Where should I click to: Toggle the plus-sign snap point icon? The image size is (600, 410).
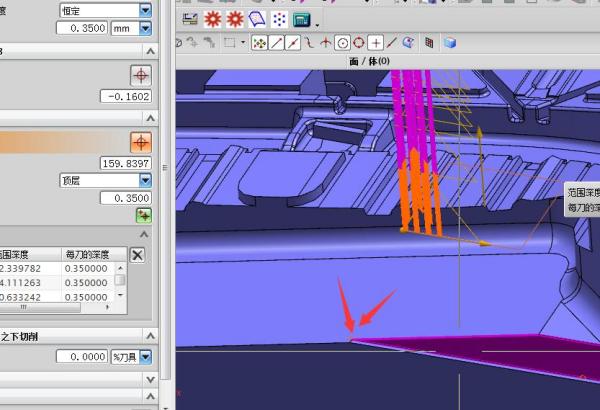tap(375, 43)
